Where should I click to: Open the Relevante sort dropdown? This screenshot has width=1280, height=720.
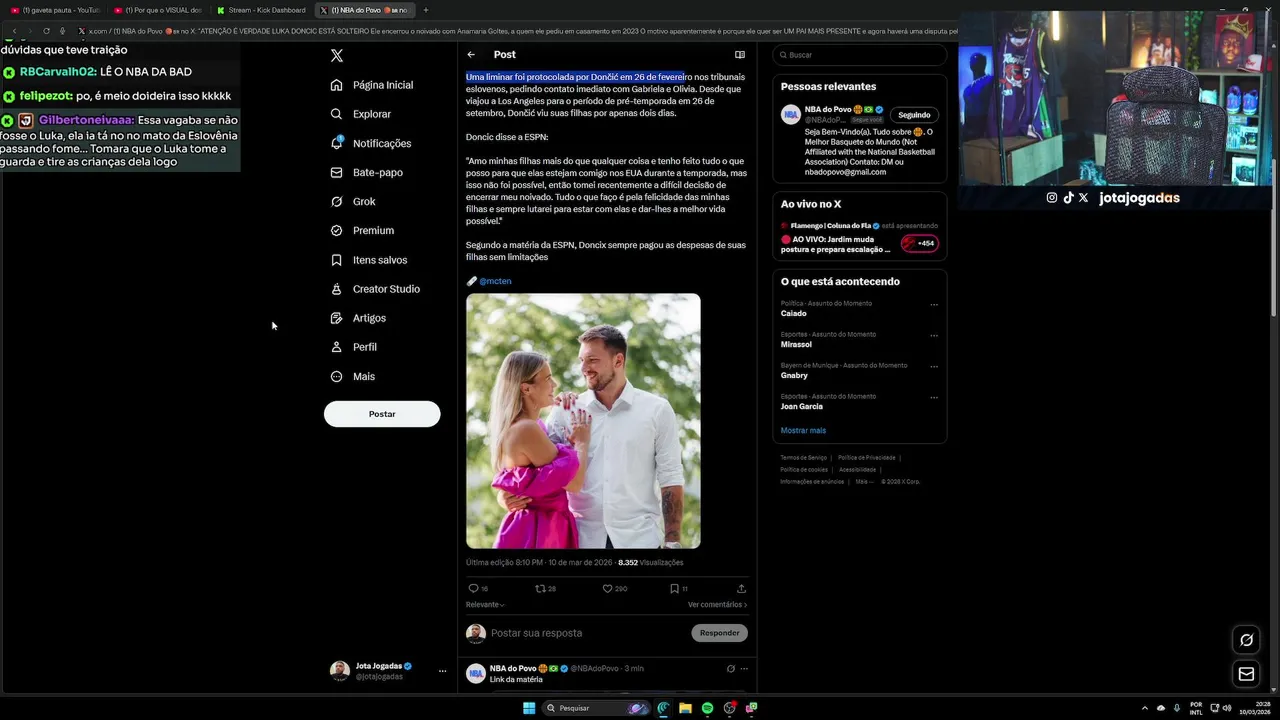(485, 605)
